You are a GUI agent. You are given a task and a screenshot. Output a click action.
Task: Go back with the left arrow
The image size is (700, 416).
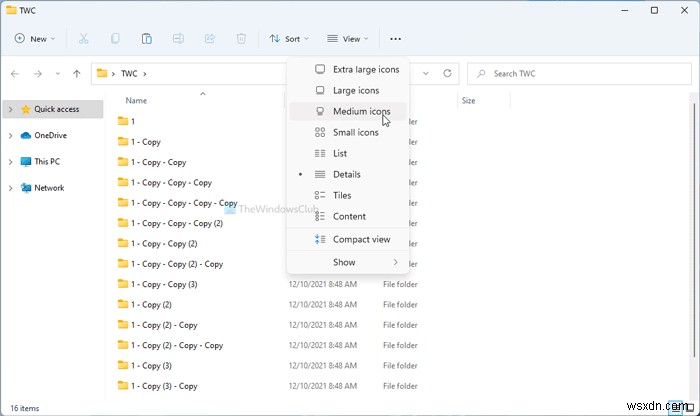tap(15, 74)
